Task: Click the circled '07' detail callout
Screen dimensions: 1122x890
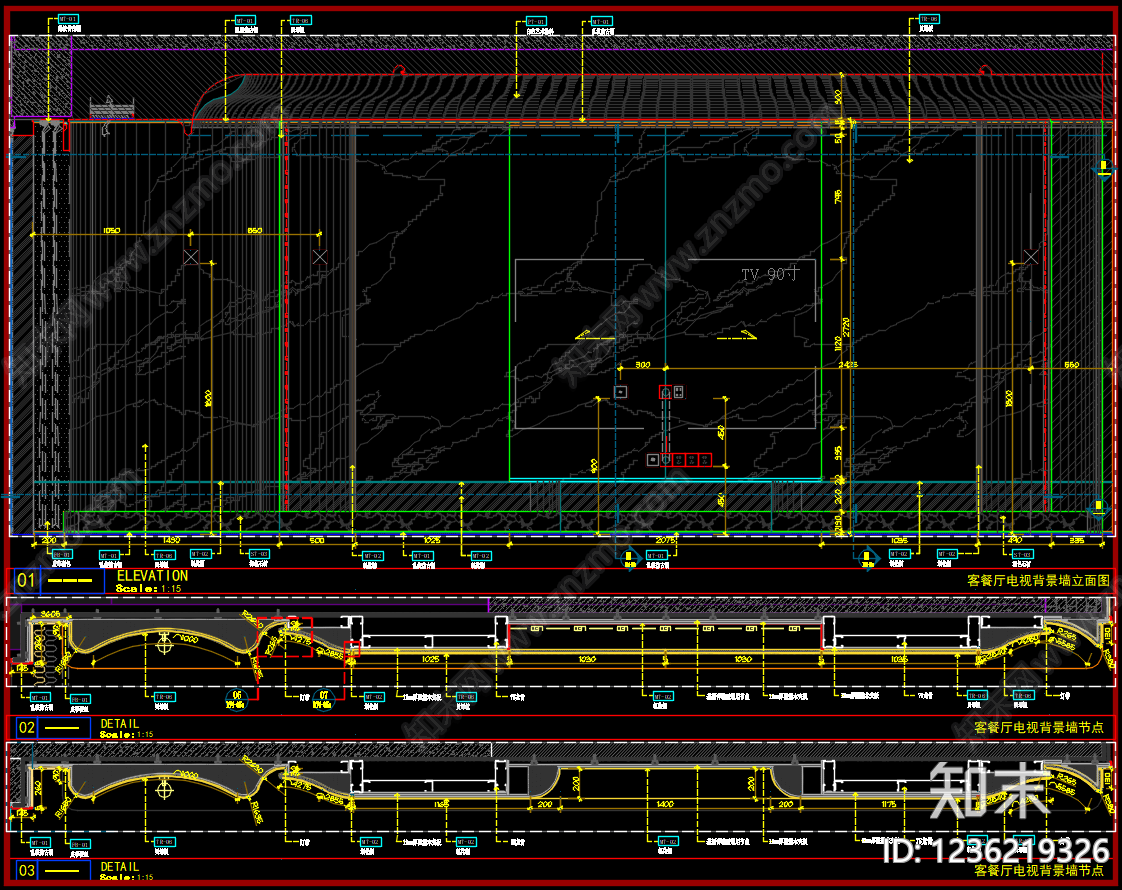Action: point(323,699)
